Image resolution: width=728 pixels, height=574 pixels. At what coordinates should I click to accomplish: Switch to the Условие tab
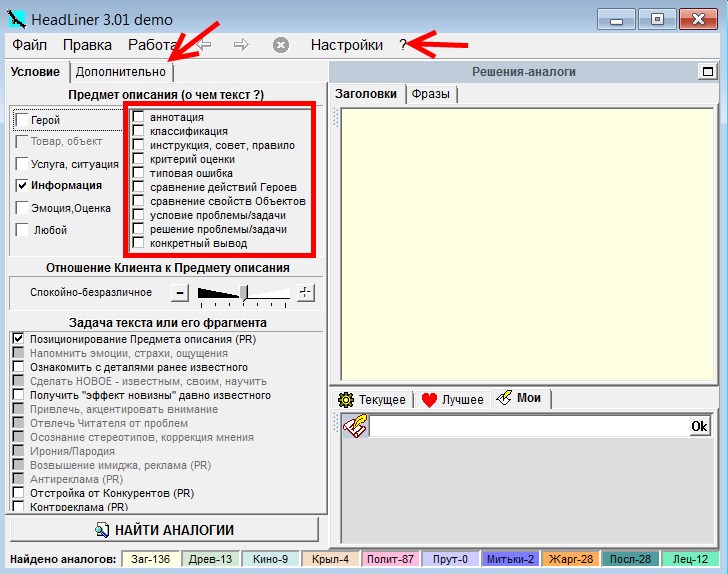pyautogui.click(x=35, y=72)
